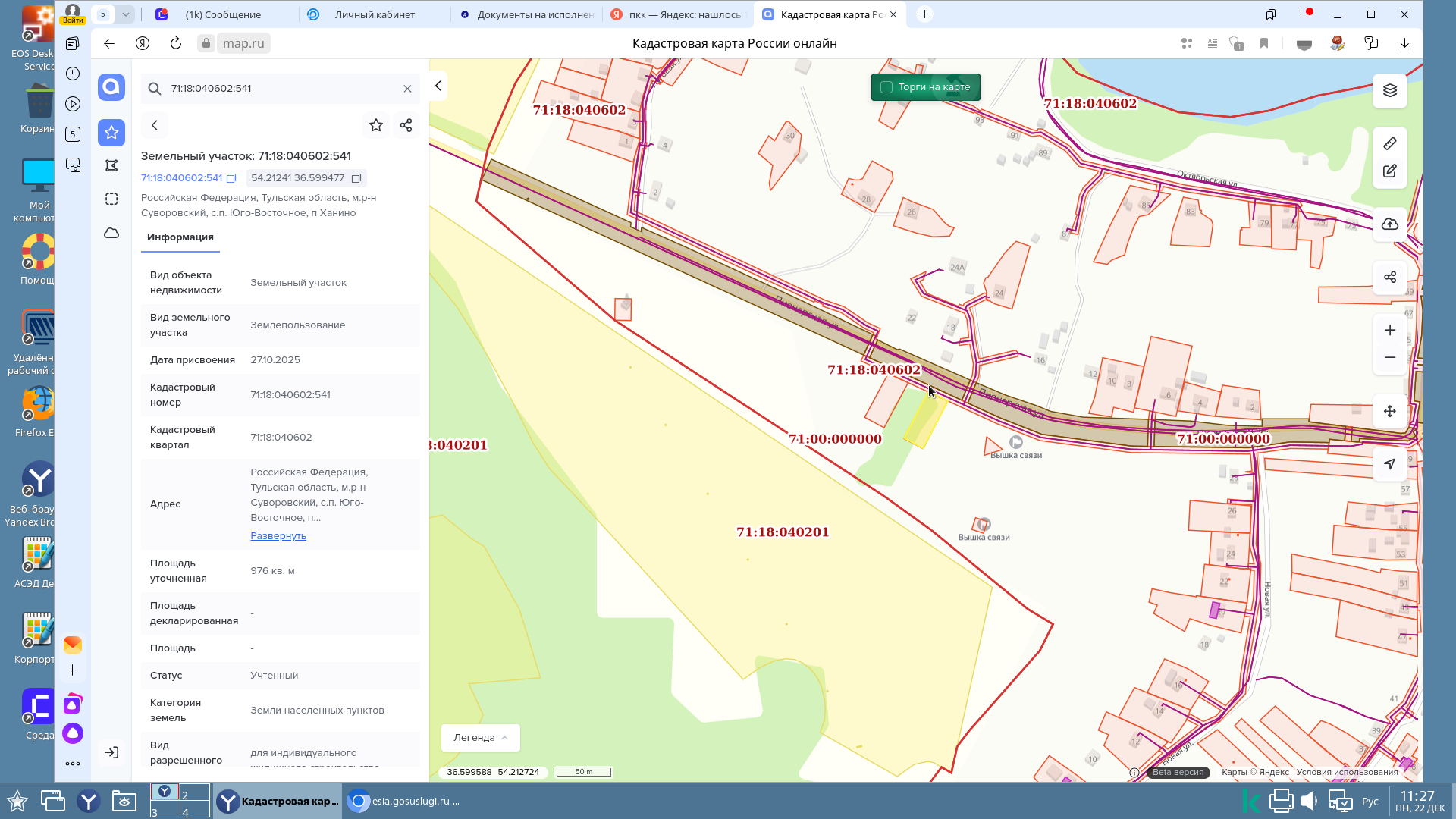
Task: Share the parcel info card
Action: coord(406,125)
